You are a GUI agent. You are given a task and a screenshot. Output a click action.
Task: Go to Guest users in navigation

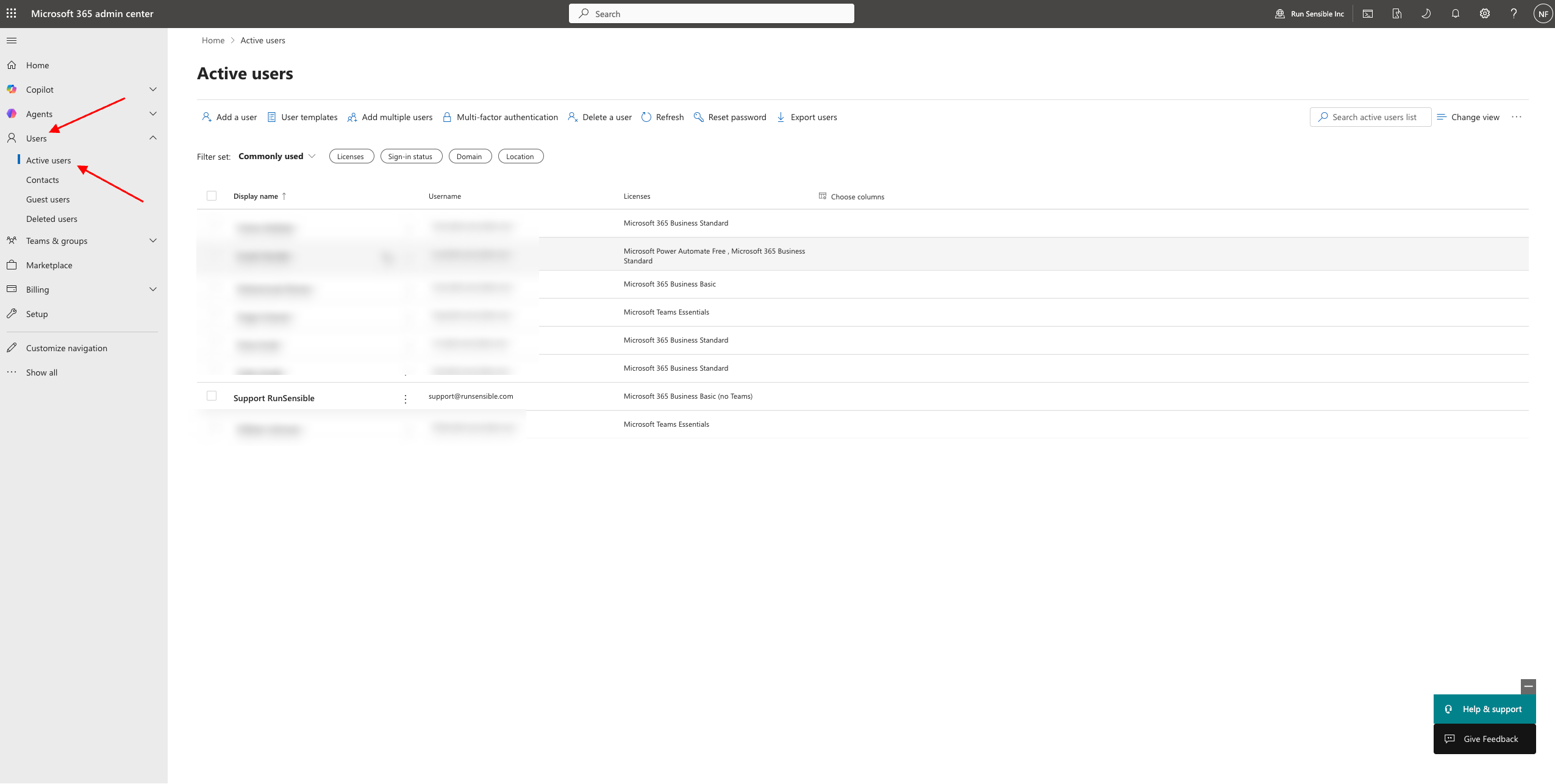click(x=48, y=199)
